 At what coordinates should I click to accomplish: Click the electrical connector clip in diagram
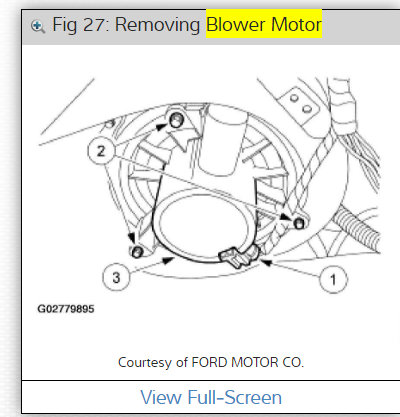pos(239,257)
